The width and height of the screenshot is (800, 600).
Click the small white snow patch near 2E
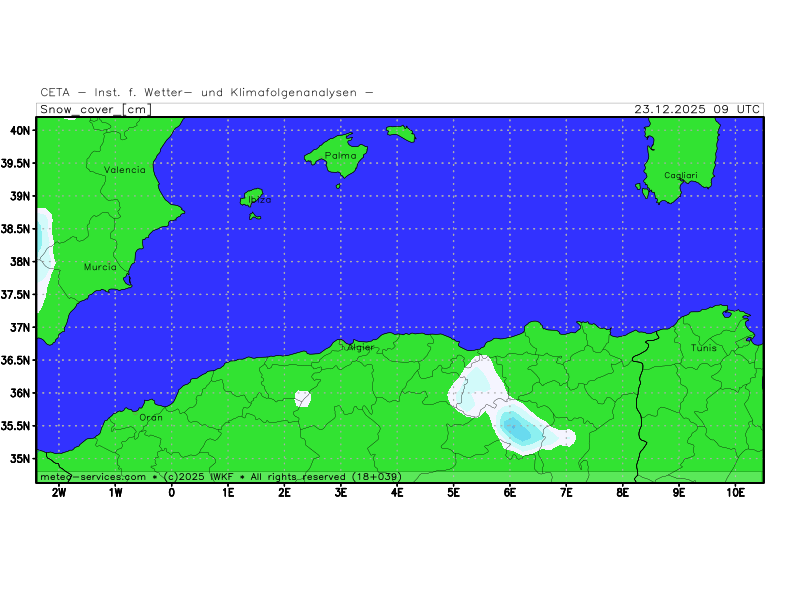[303, 399]
